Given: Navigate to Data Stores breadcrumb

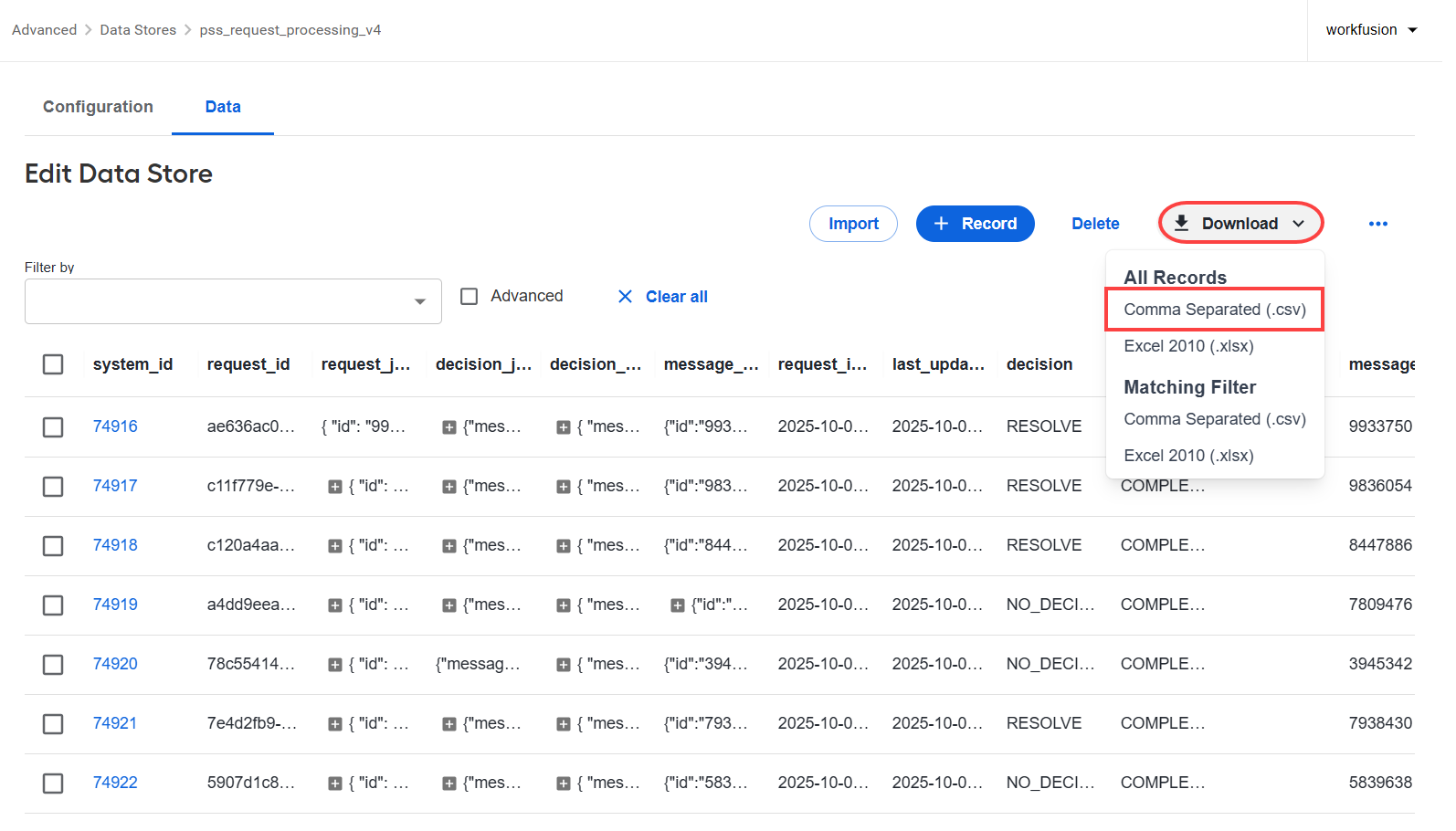Looking at the screenshot, I should click(138, 30).
